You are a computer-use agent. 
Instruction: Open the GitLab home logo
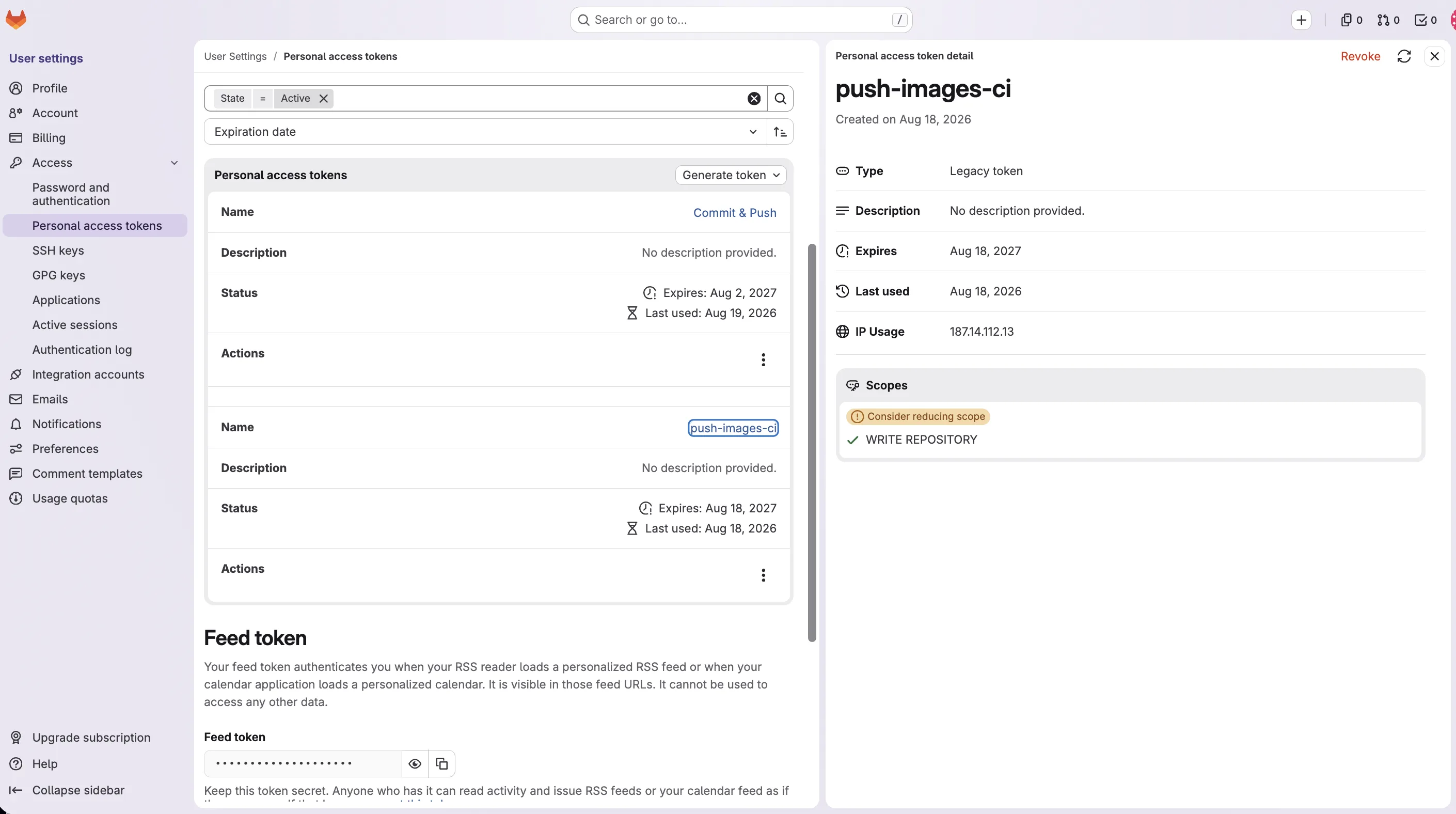tap(16, 19)
